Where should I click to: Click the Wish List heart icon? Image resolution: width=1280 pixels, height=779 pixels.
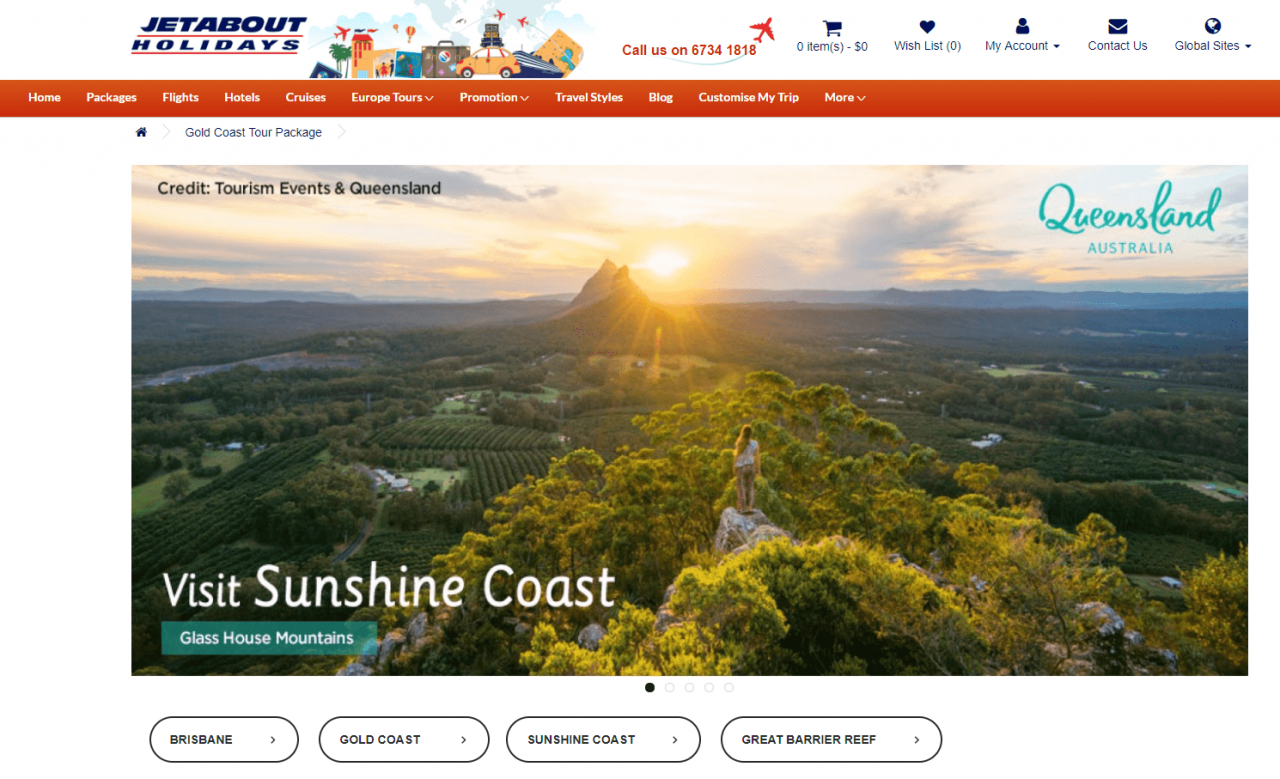[x=927, y=27]
